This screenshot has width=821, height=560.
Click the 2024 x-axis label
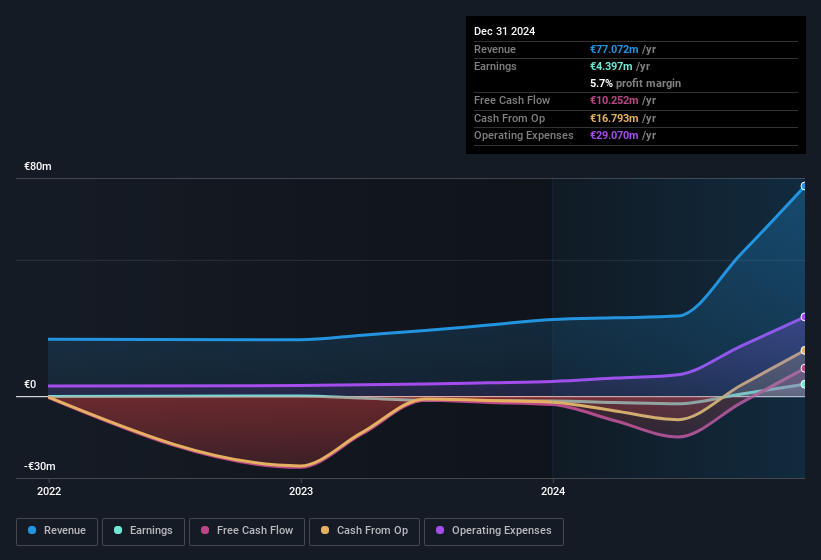click(553, 491)
